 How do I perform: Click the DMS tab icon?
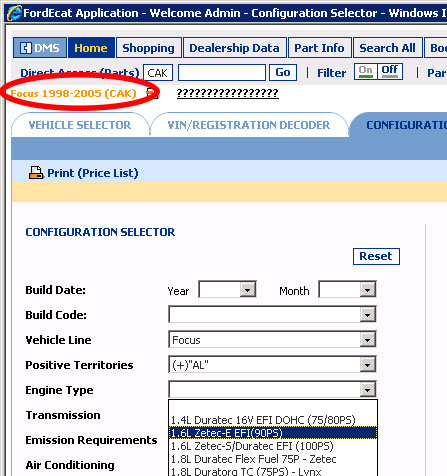coord(25,48)
